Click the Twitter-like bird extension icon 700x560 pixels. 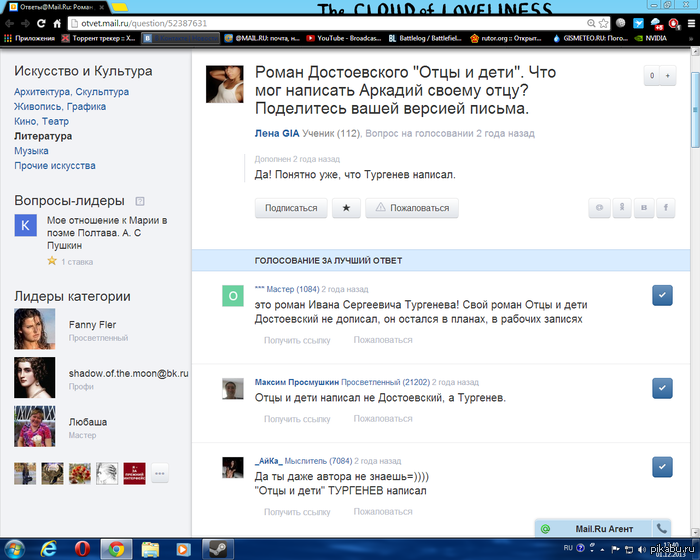[x=638, y=23]
